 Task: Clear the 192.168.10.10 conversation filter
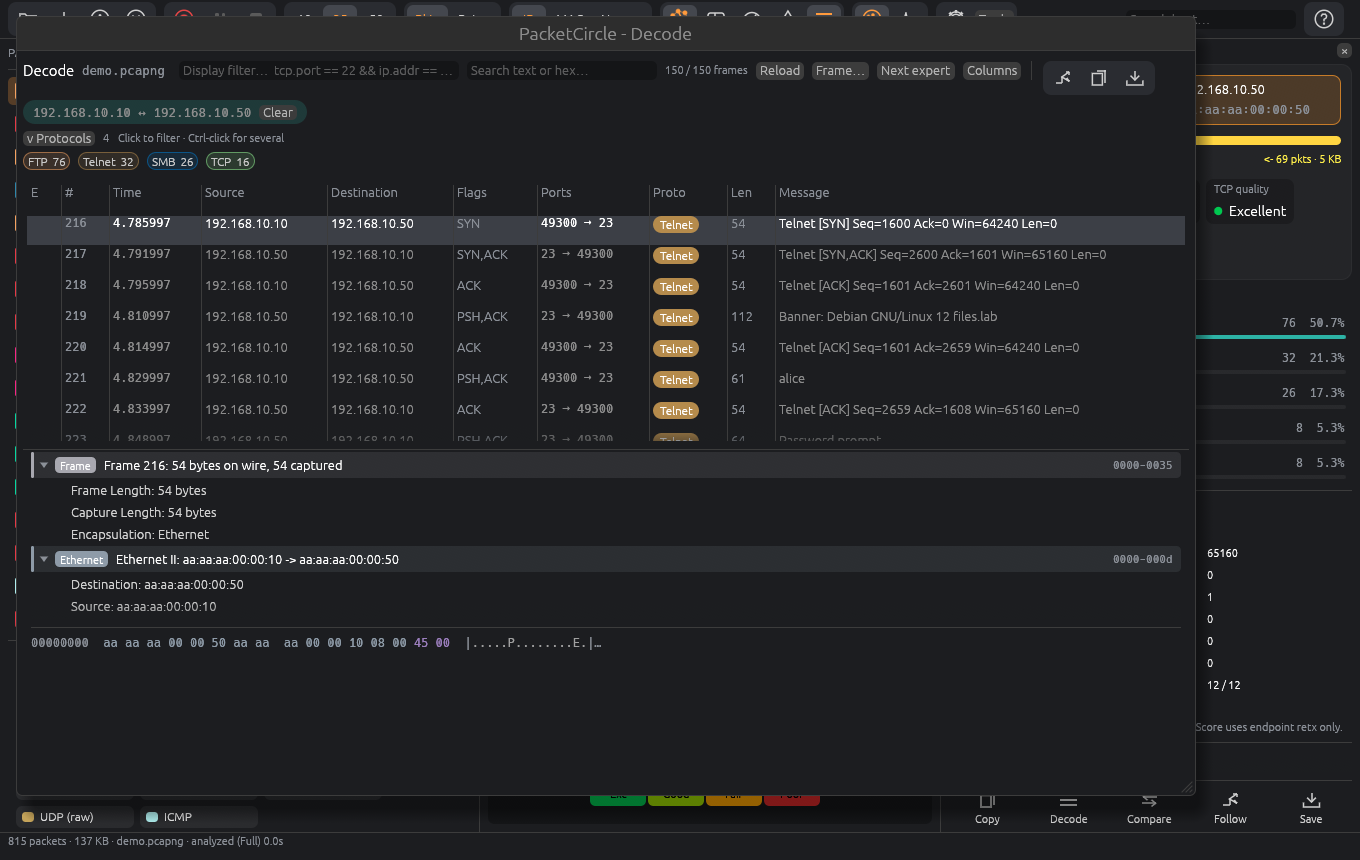278,113
